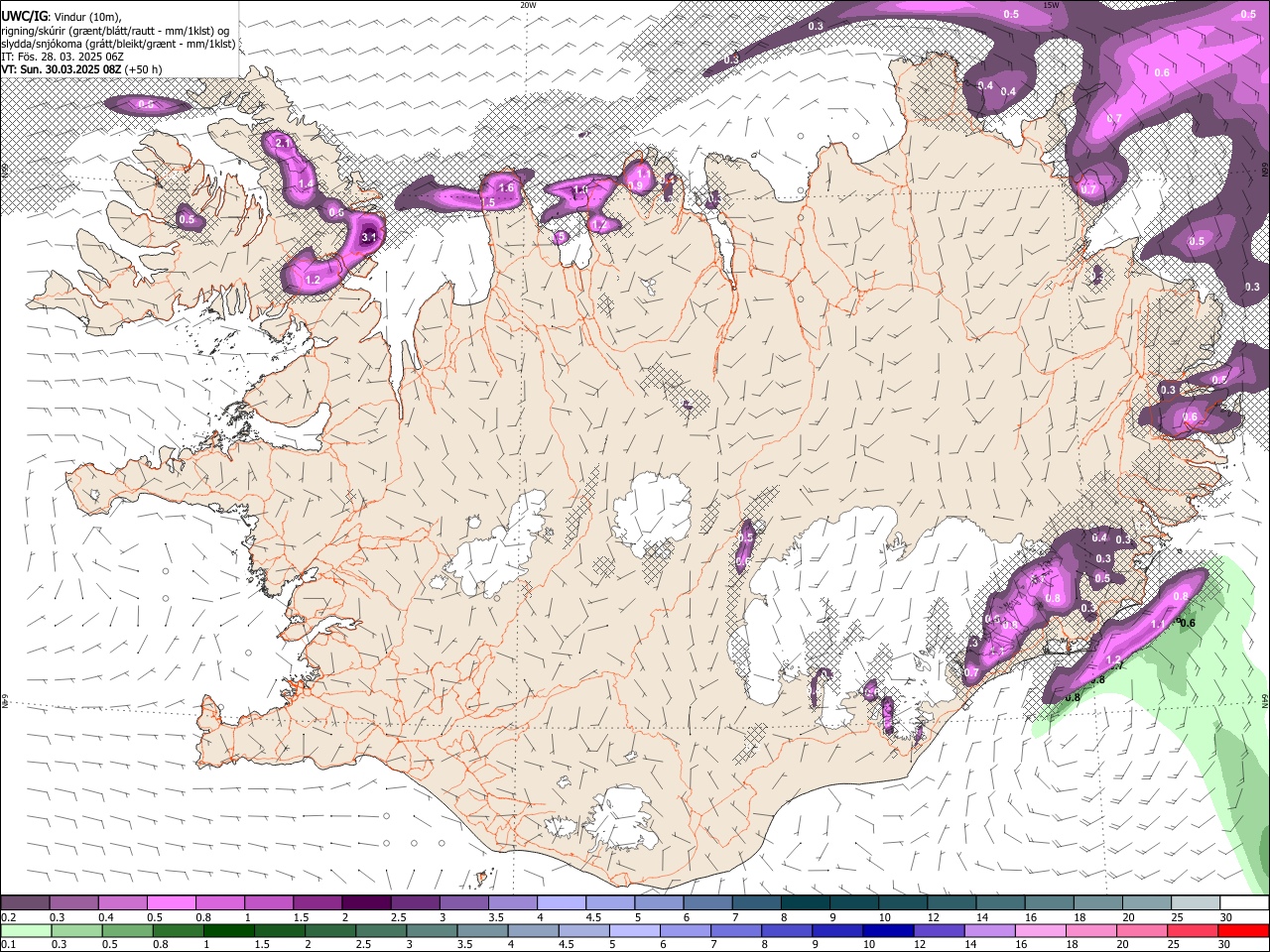Select the deep blue lower swatch between 10 and 12
The image size is (1270, 952).
[887, 930]
